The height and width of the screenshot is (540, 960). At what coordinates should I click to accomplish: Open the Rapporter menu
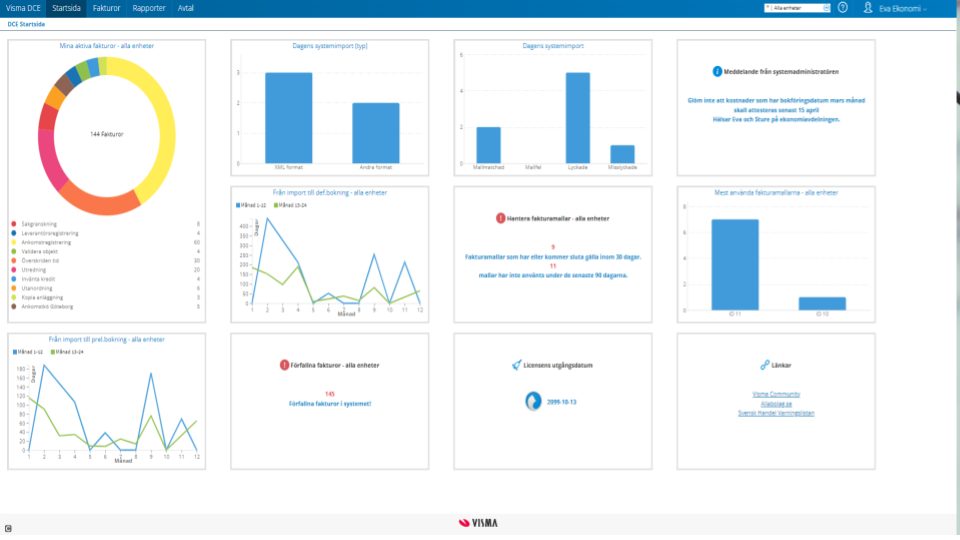tap(149, 8)
